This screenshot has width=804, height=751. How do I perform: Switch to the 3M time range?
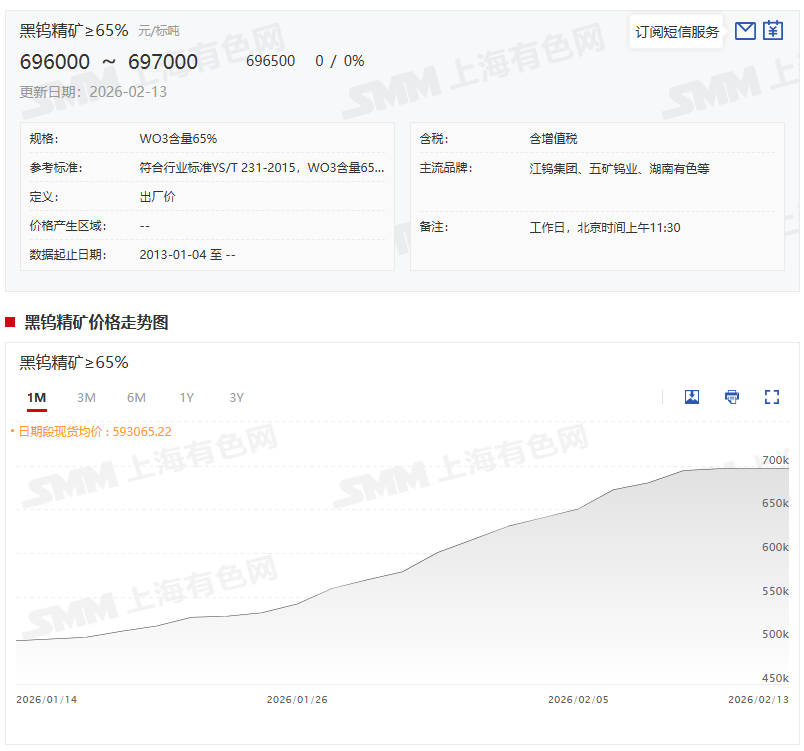click(87, 398)
